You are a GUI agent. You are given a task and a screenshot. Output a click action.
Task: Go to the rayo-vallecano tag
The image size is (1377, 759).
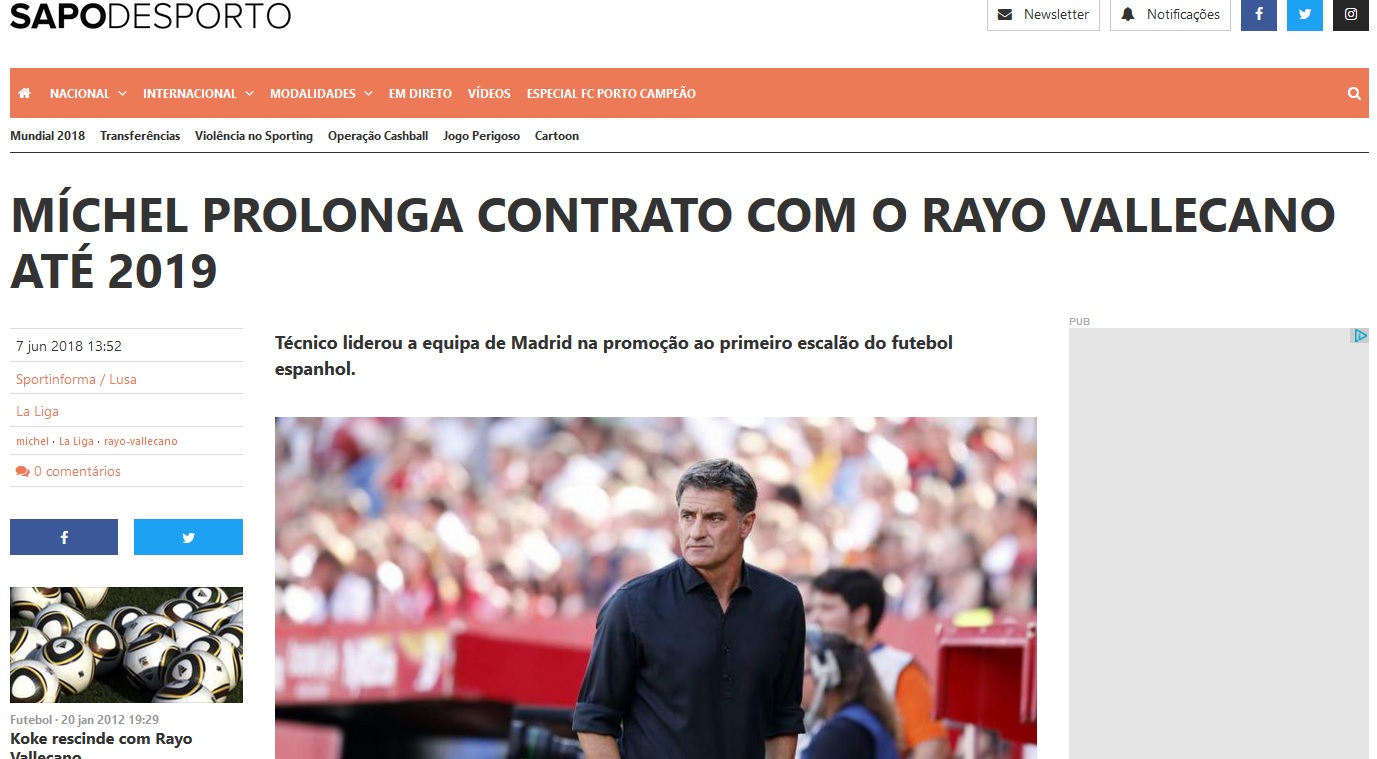tap(141, 441)
